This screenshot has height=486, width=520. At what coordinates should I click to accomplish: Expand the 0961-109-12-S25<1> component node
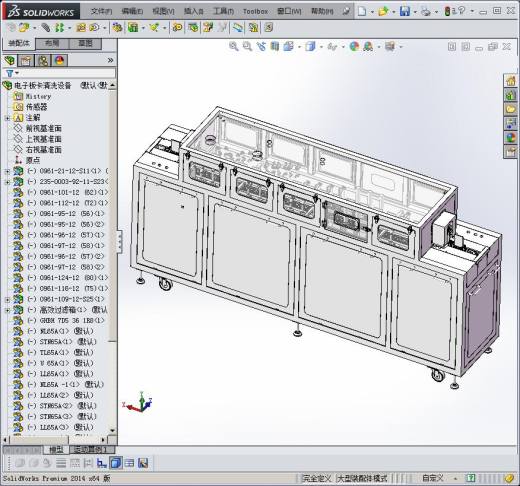(7, 300)
